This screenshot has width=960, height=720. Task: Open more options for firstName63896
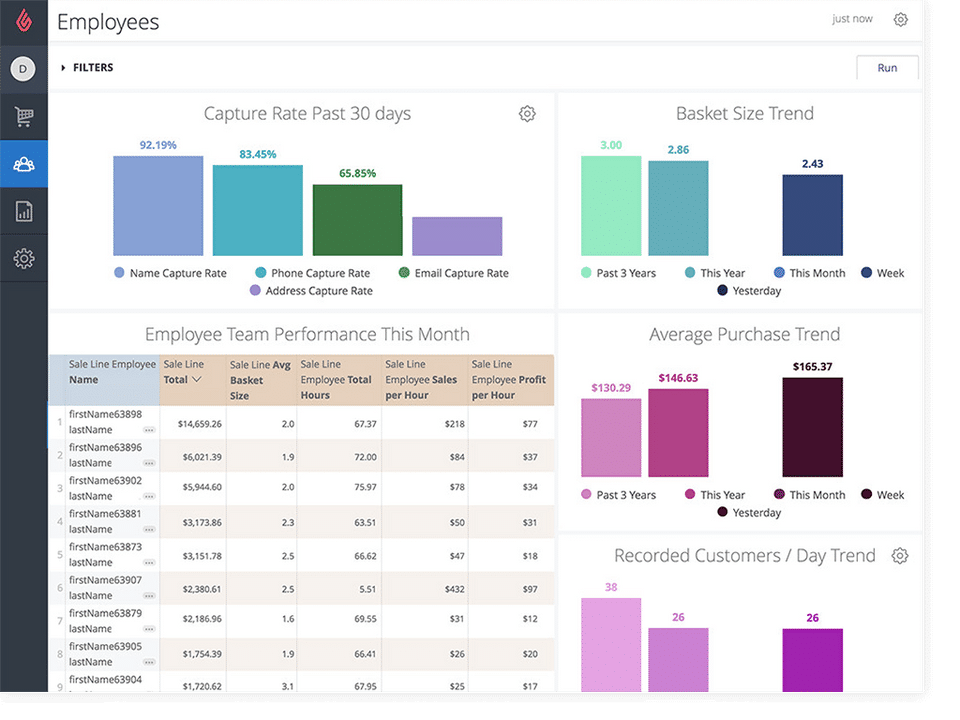pos(149,463)
